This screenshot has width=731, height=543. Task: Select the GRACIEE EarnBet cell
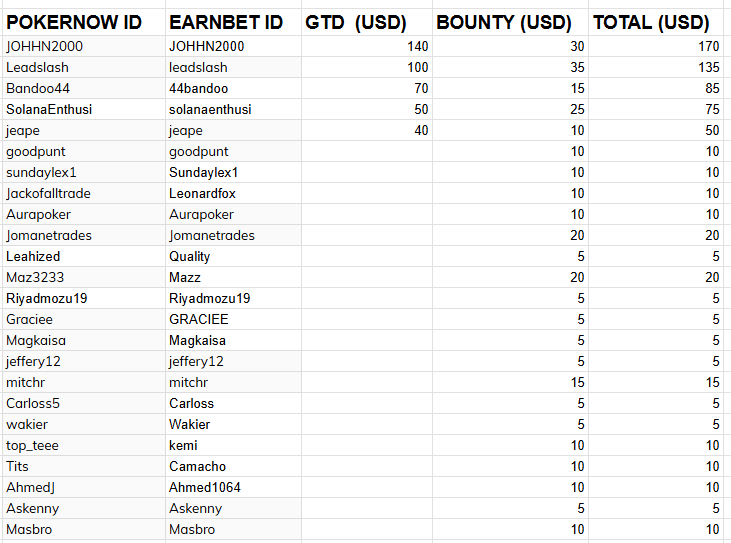pos(198,319)
